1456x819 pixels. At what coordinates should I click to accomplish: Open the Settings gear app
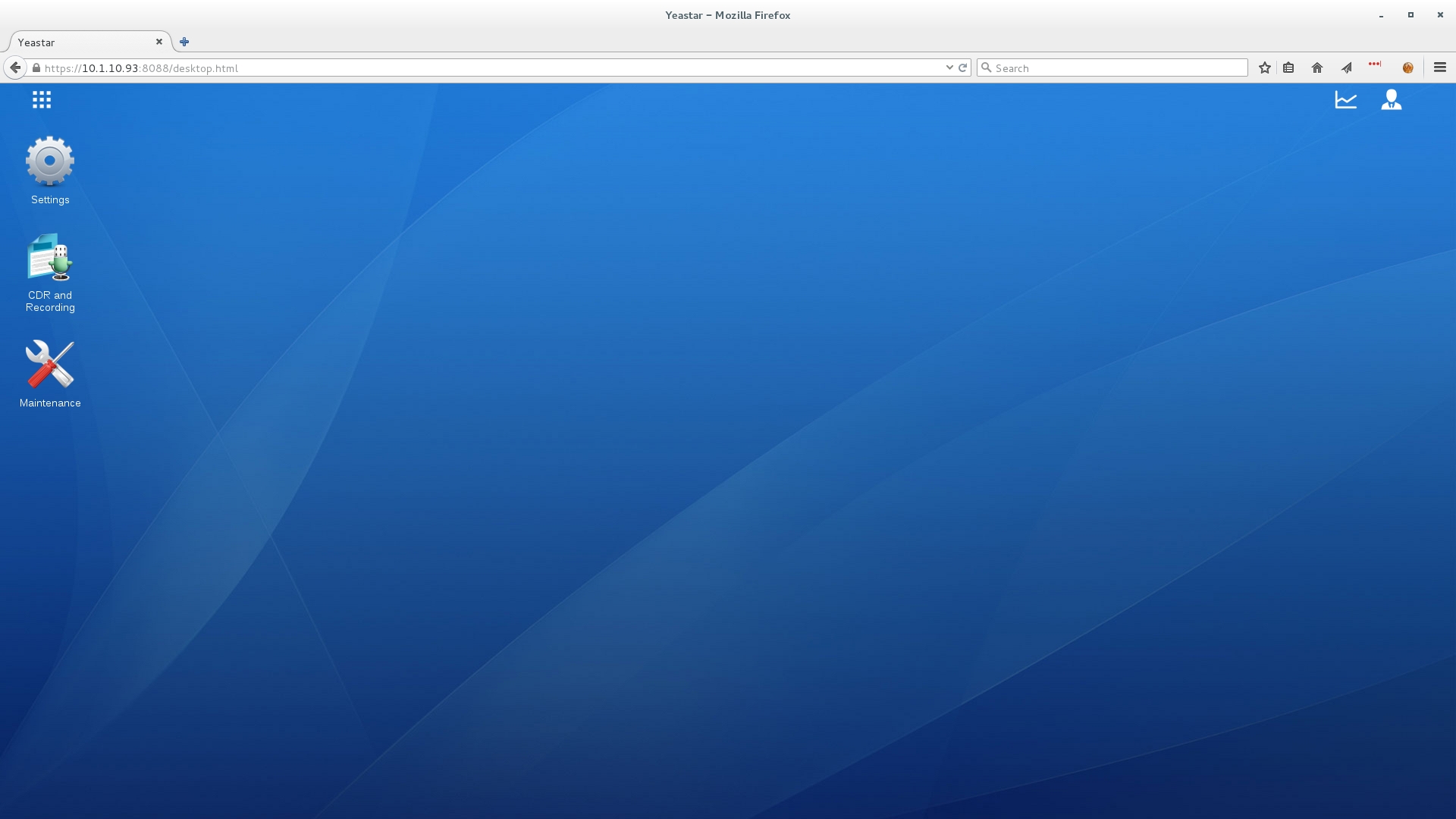(50, 171)
